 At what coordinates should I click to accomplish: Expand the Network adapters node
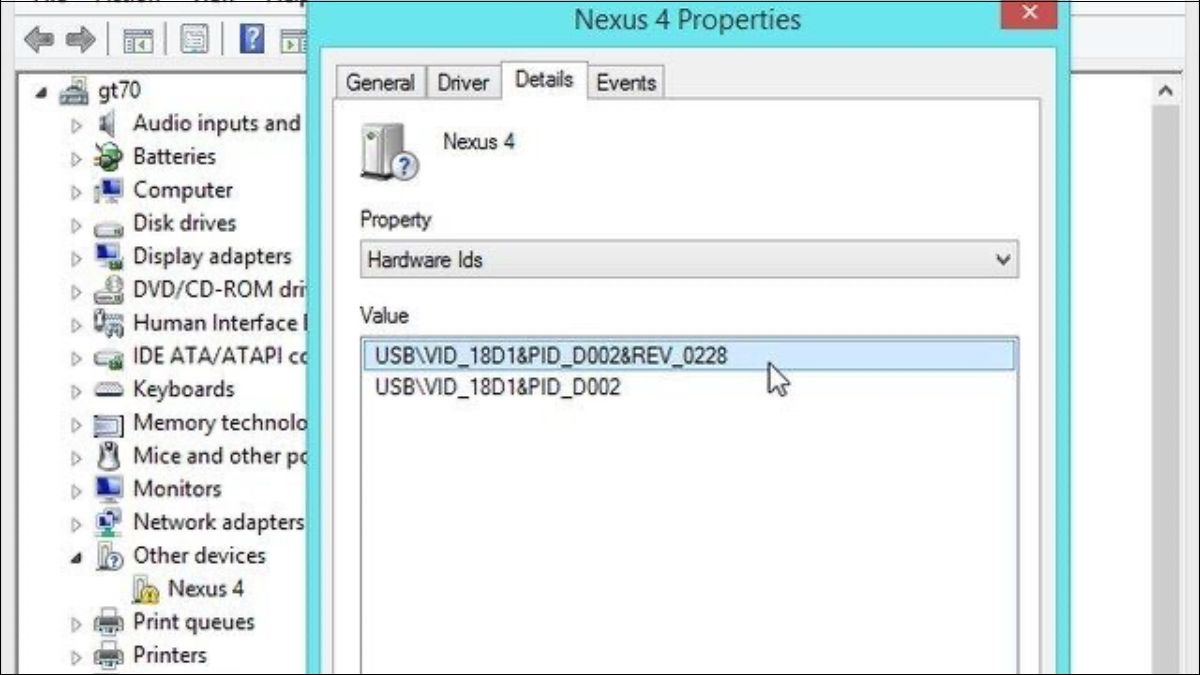pyautogui.click(x=77, y=523)
